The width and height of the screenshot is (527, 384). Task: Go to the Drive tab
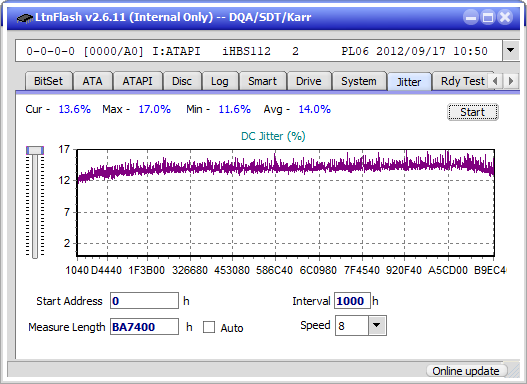pyautogui.click(x=309, y=81)
